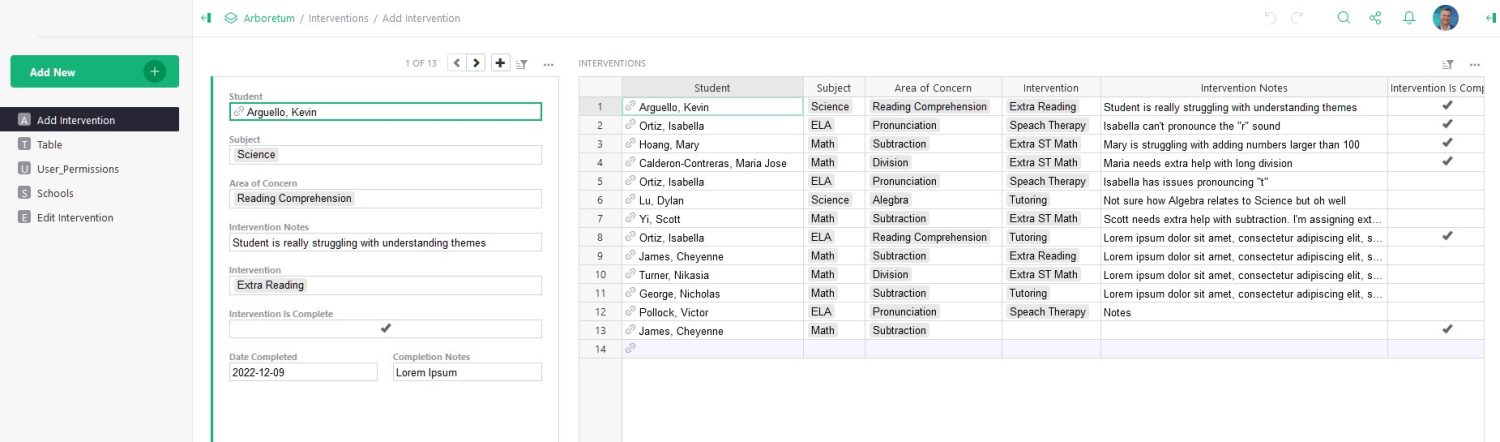Open sort and filter for the Interventions table
The width and height of the screenshot is (1500, 442).
(x=1448, y=64)
